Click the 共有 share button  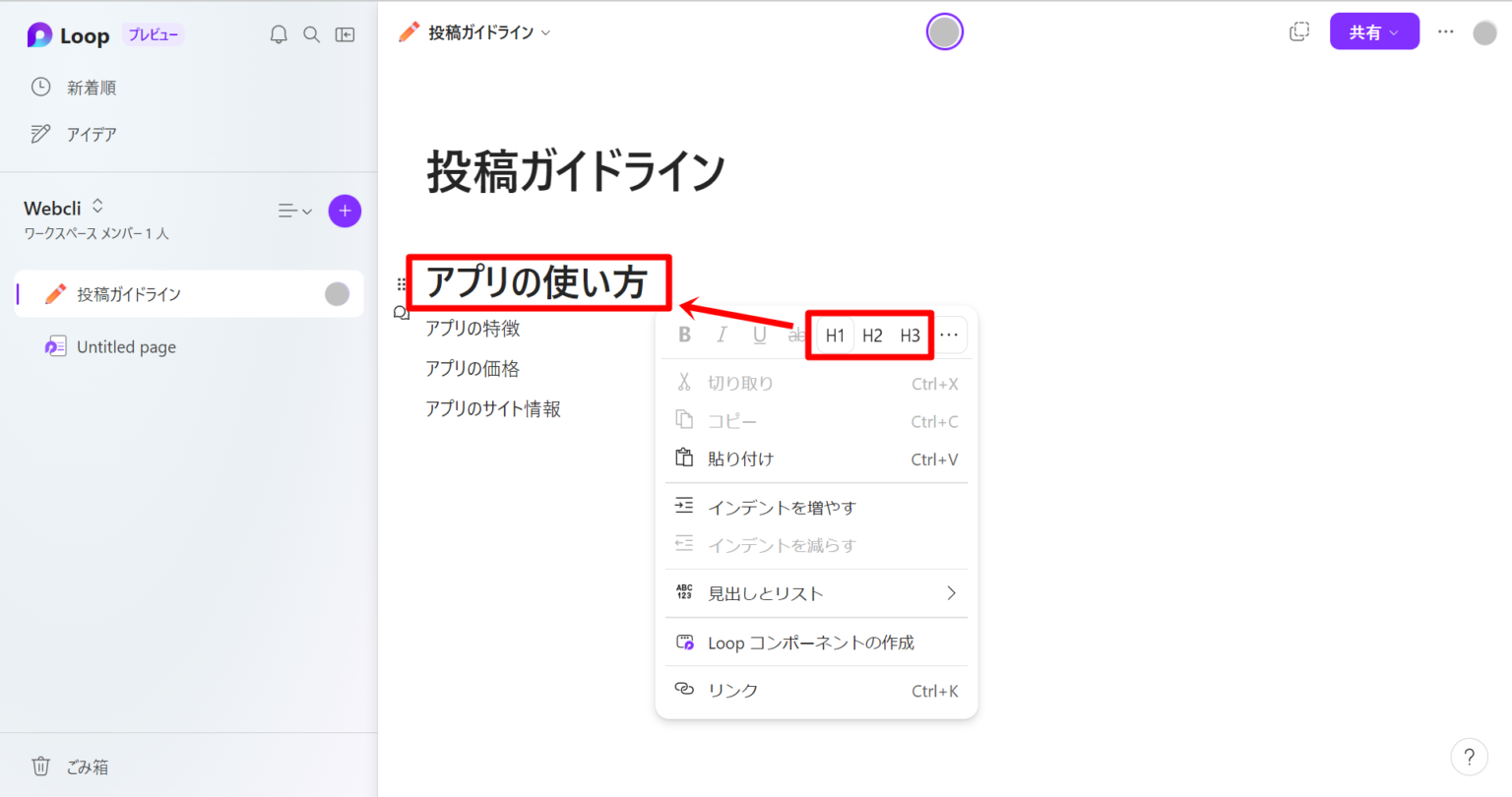click(1374, 31)
